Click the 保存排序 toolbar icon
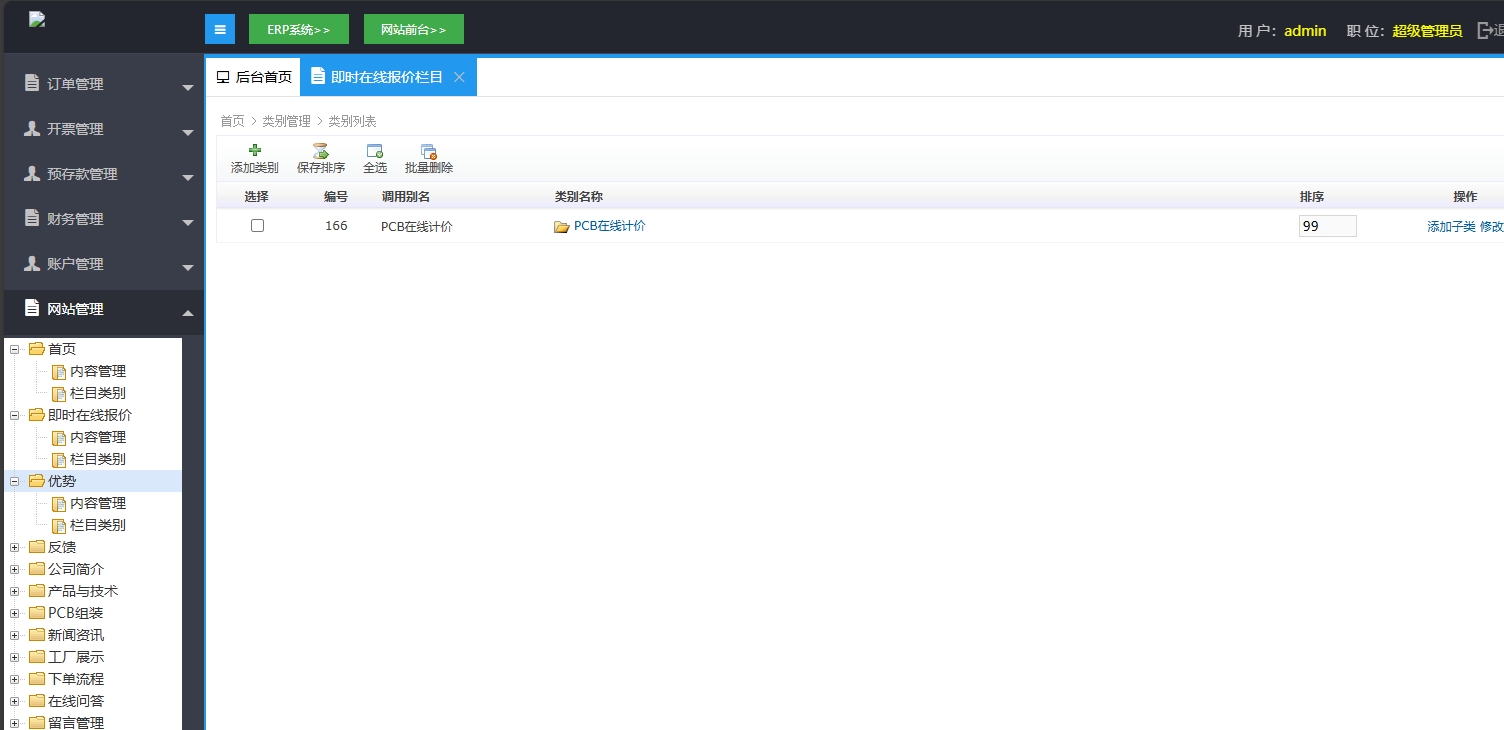This screenshot has height=730, width=1504. (320, 152)
